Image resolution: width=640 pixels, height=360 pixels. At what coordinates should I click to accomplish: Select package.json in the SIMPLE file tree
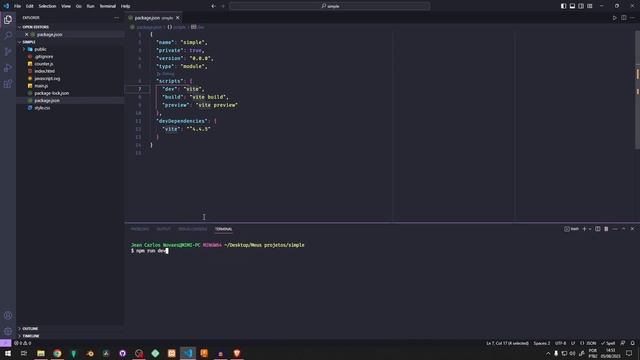[47, 101]
